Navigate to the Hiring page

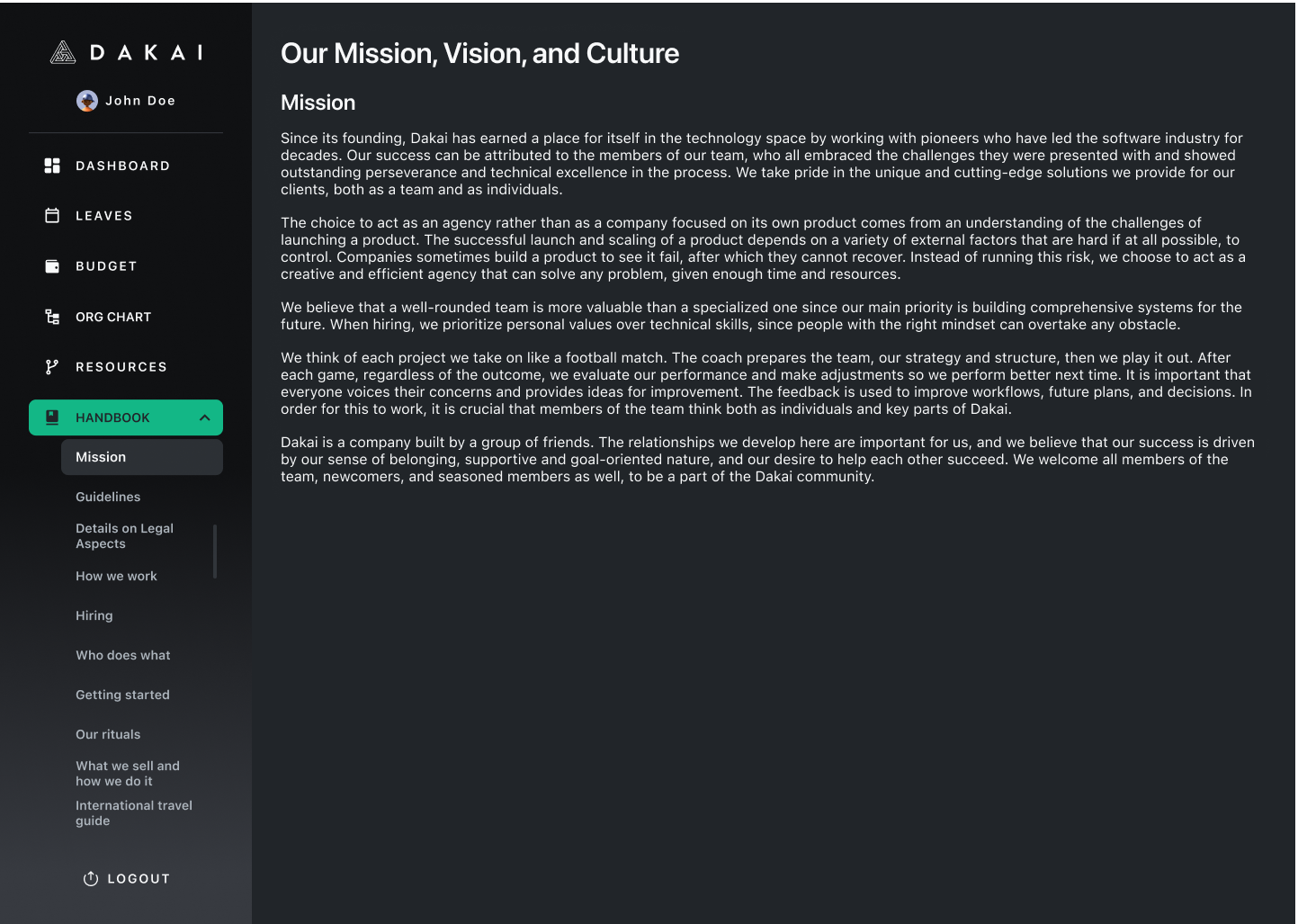click(x=94, y=615)
